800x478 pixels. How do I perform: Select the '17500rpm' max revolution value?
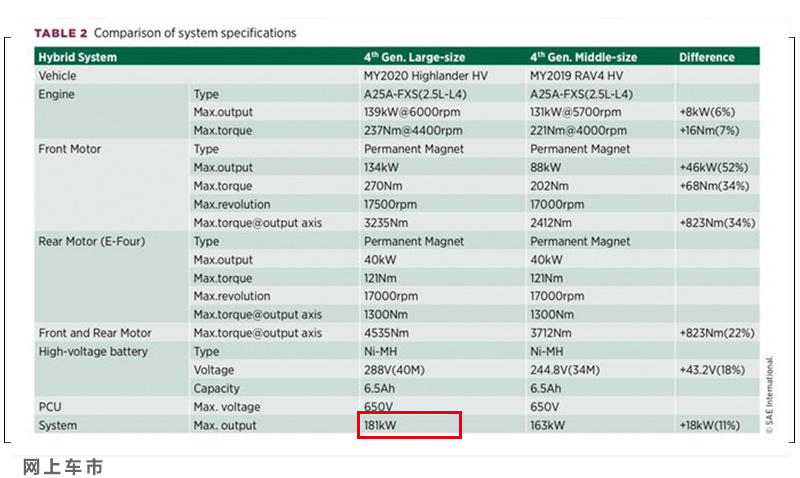[390, 205]
